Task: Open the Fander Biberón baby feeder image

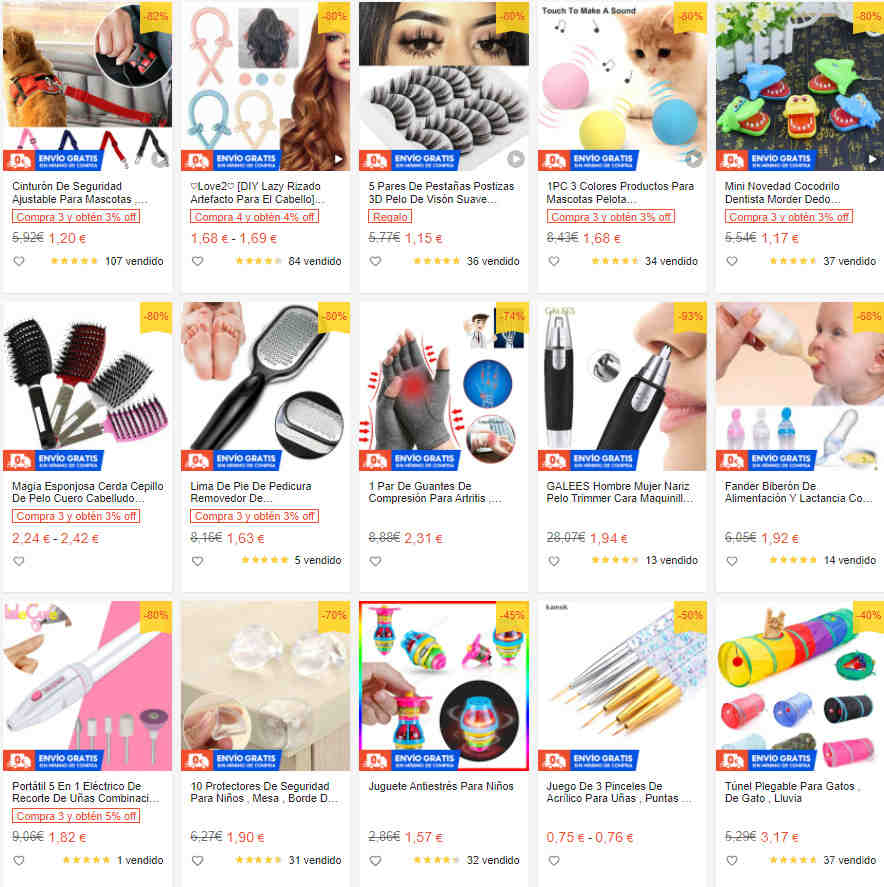Action: click(x=800, y=386)
